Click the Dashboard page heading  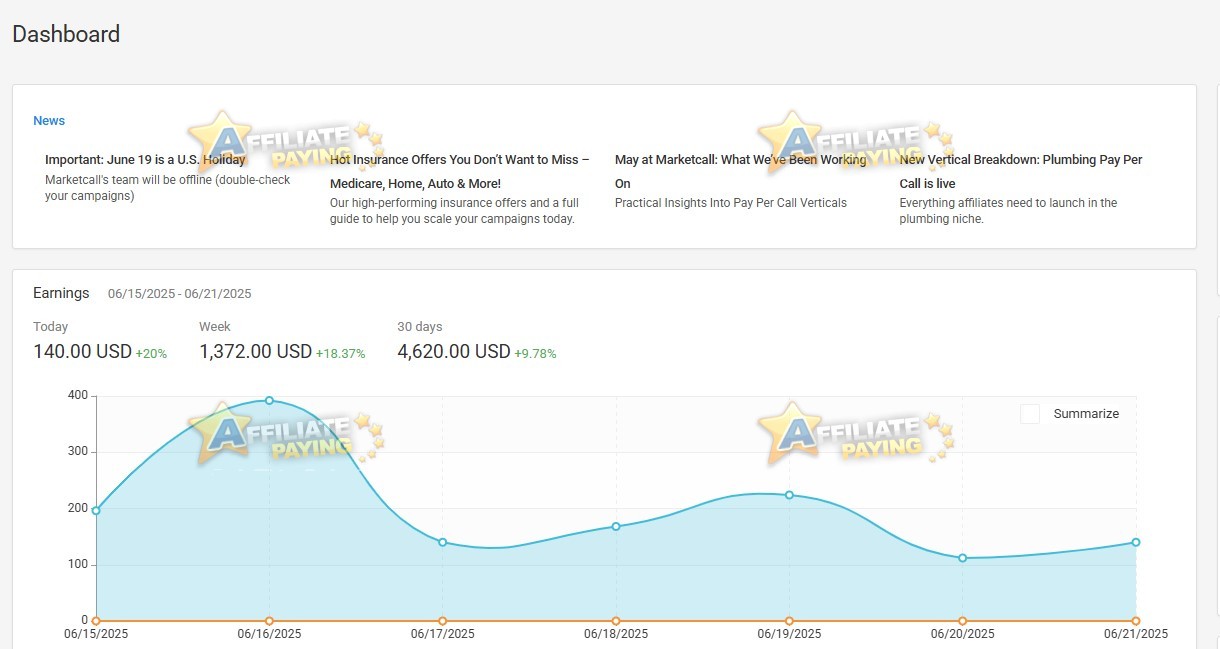(66, 34)
